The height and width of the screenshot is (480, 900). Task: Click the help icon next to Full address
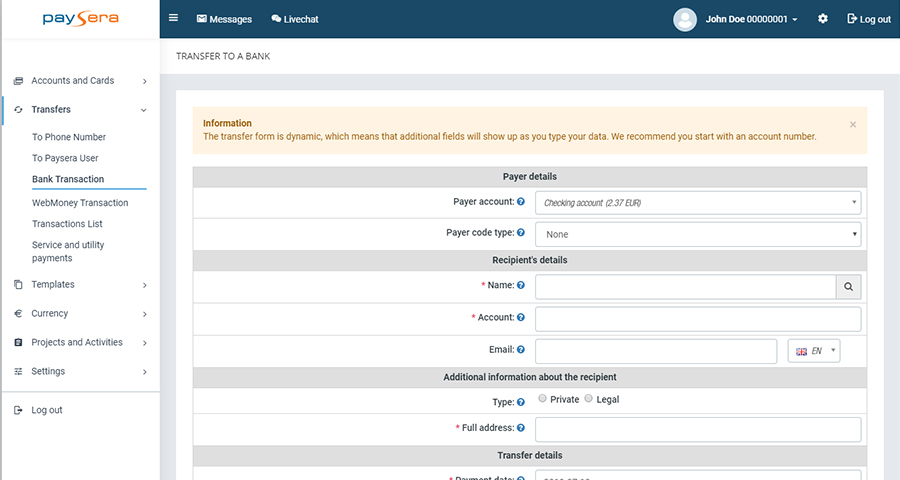(x=521, y=428)
